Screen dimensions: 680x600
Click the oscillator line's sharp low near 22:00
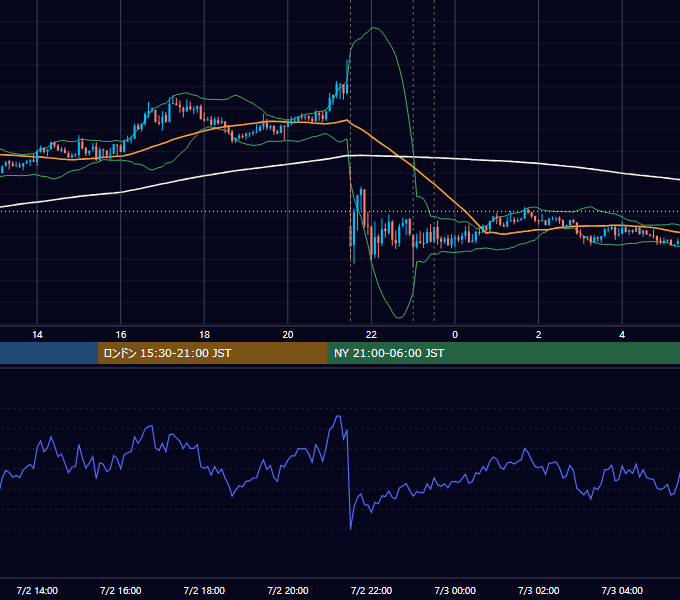tap(350, 528)
